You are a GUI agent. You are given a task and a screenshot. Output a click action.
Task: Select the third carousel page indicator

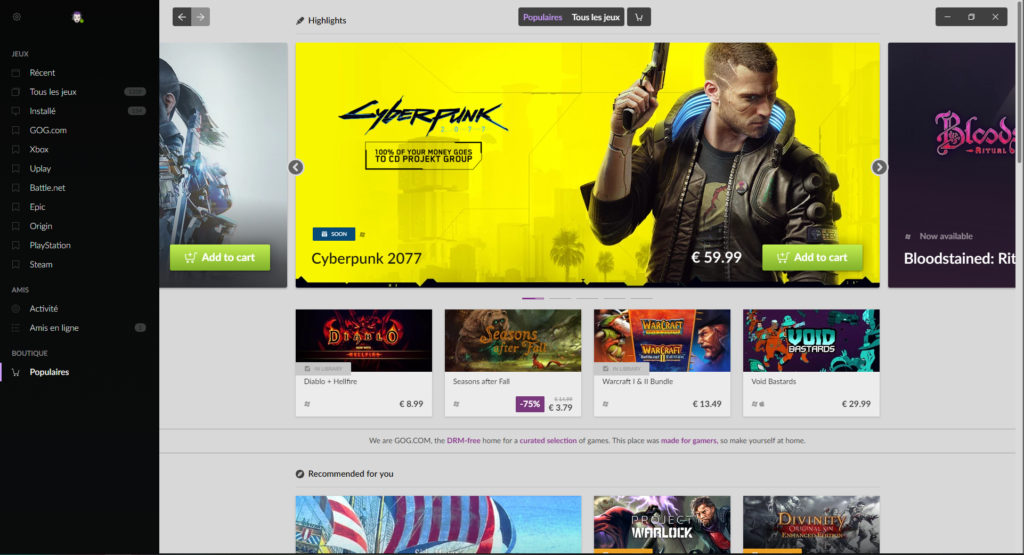point(586,298)
